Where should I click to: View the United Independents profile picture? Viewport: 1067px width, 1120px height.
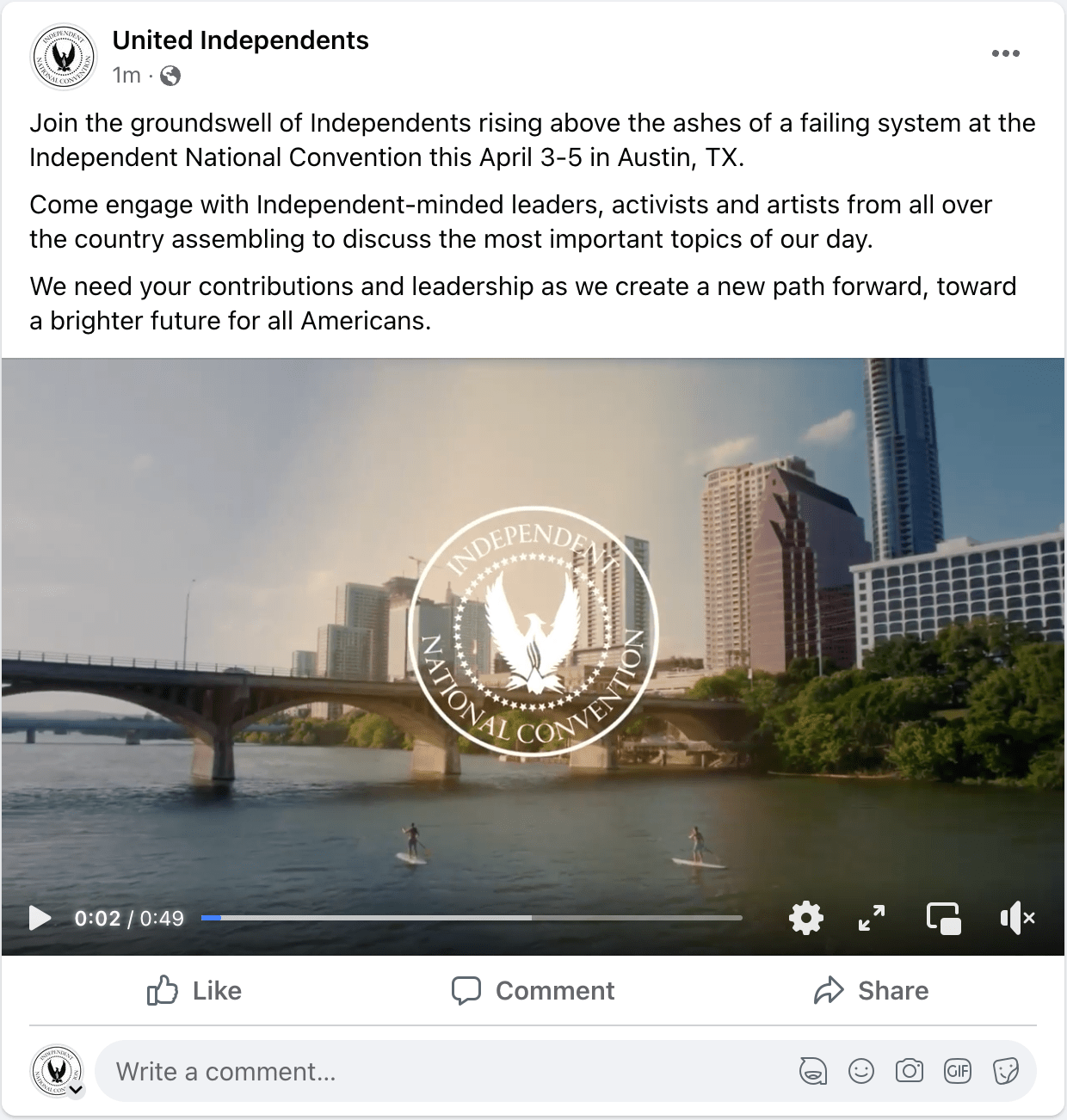[x=64, y=57]
